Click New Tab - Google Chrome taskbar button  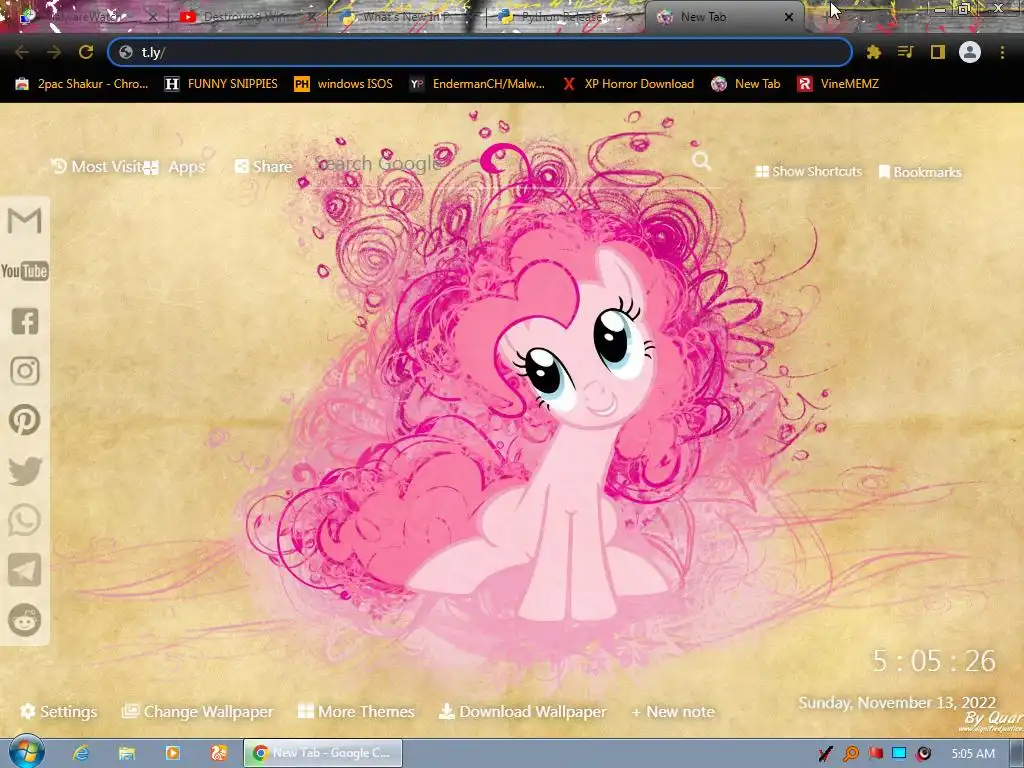tap(323, 753)
